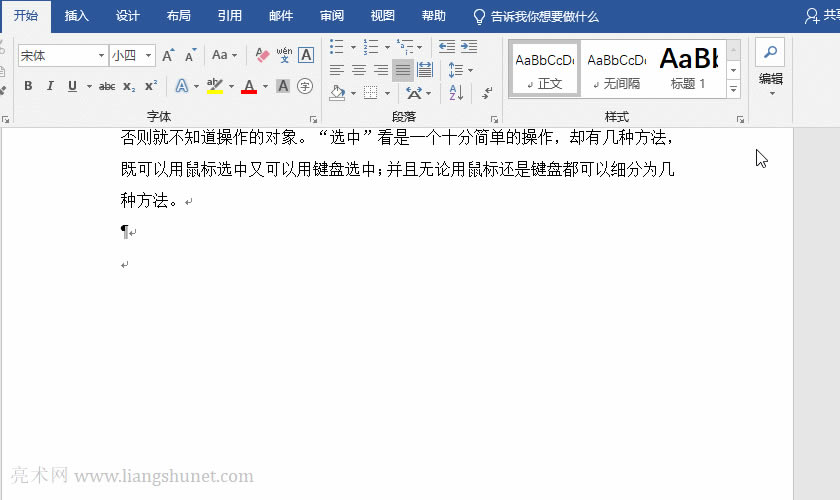
Task: Click the 编辑 (Editing) button
Action: [x=770, y=68]
